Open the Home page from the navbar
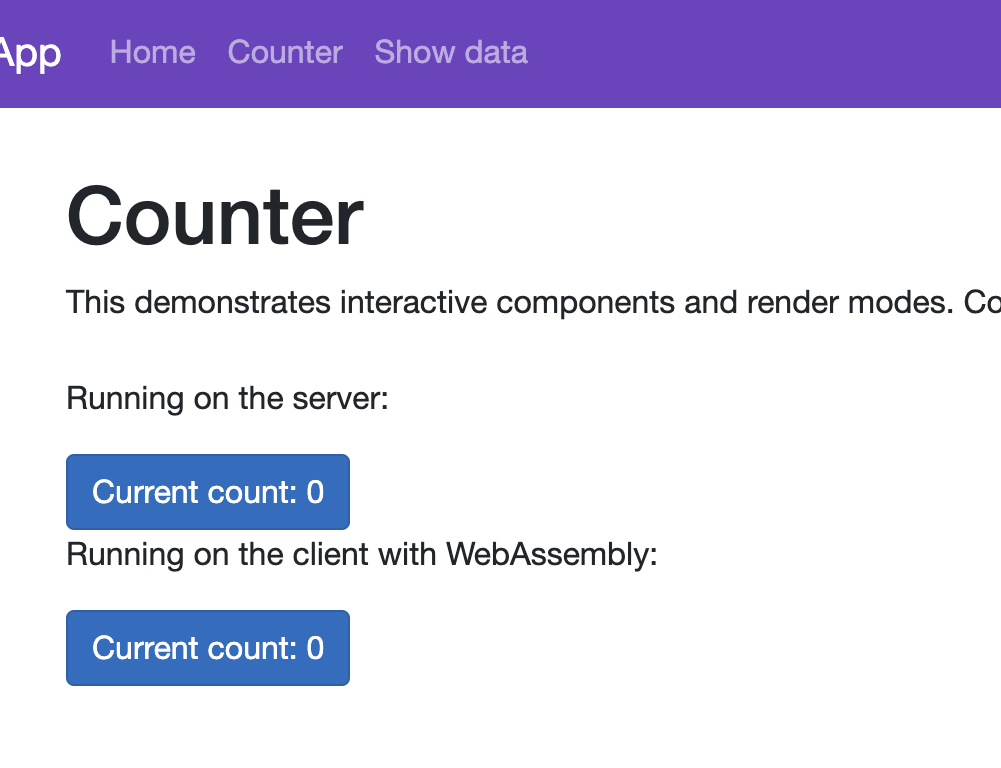Viewport: 1001px width, 768px height. [x=152, y=52]
